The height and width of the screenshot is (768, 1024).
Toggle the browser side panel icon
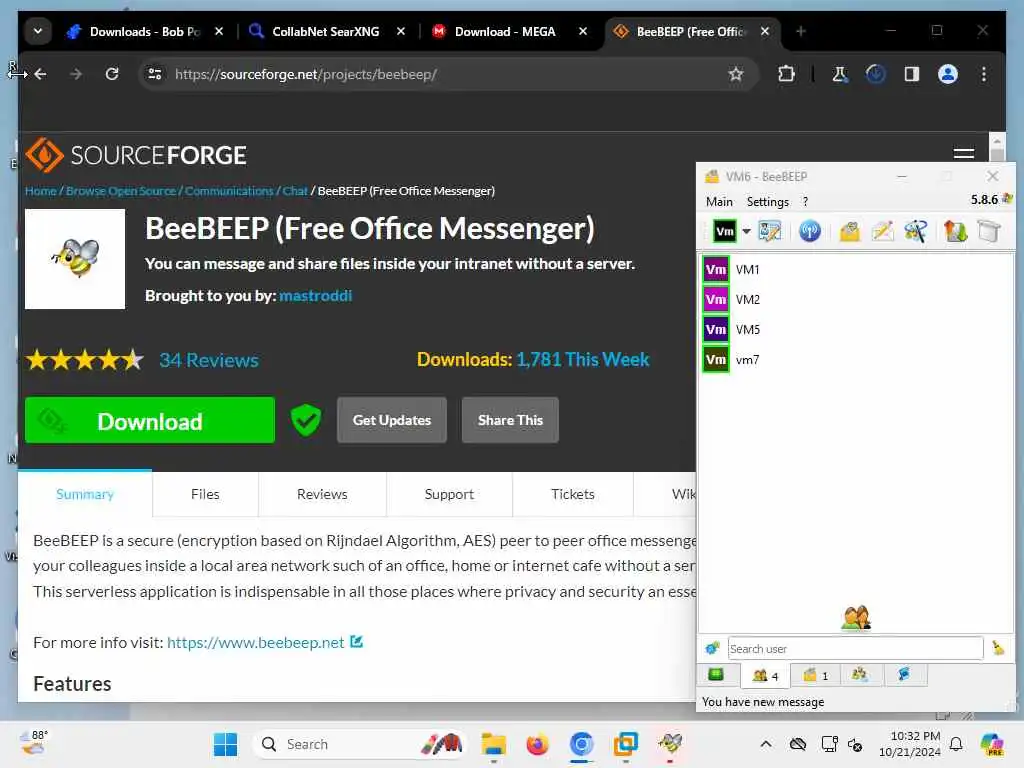[912, 74]
